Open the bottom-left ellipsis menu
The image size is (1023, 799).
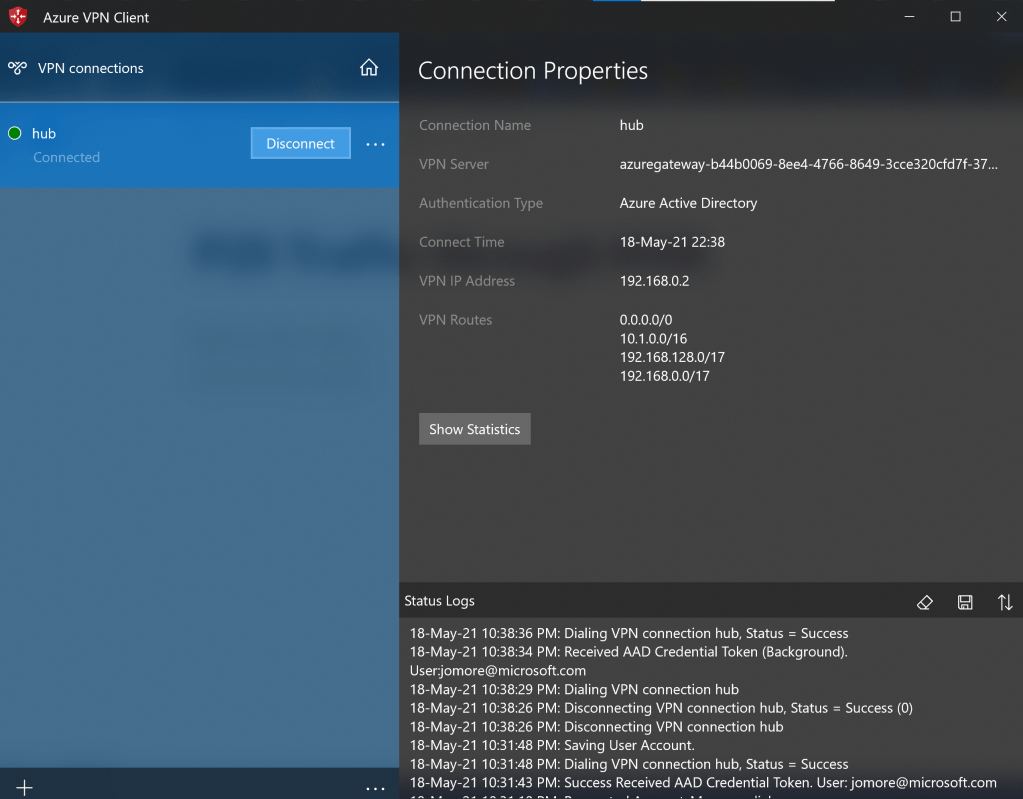click(375, 788)
